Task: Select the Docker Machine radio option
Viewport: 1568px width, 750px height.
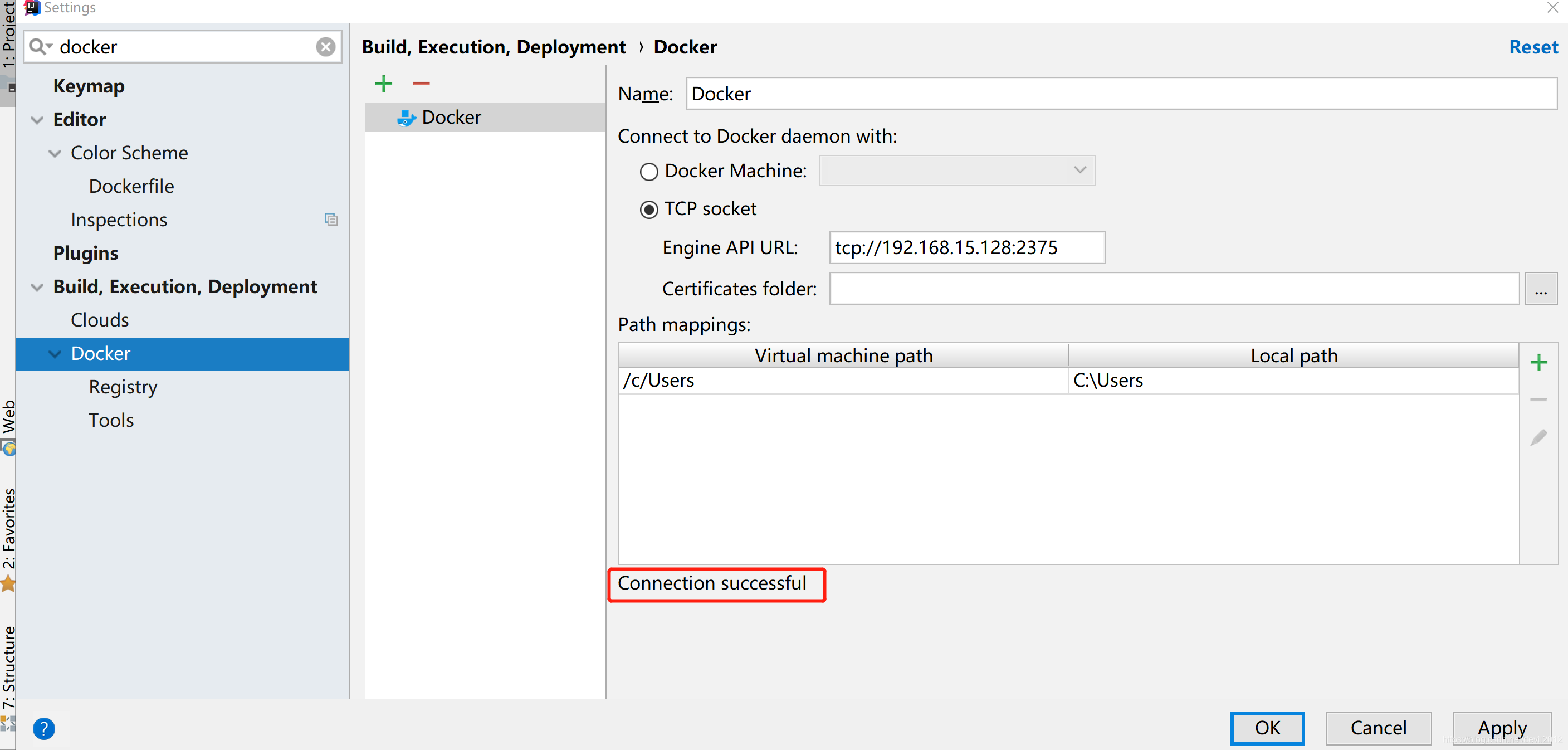Action: (649, 172)
